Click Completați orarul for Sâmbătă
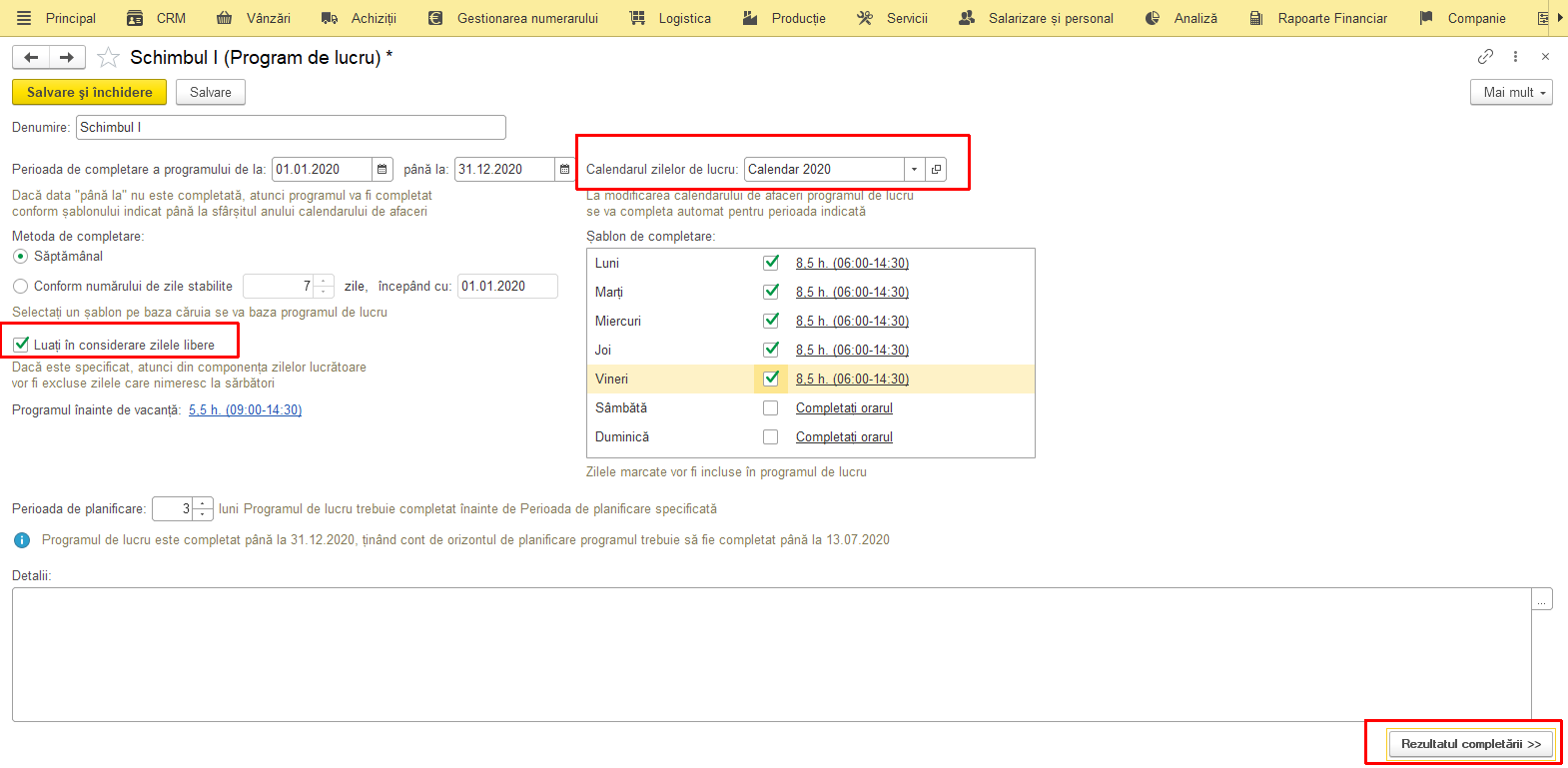 tap(844, 407)
